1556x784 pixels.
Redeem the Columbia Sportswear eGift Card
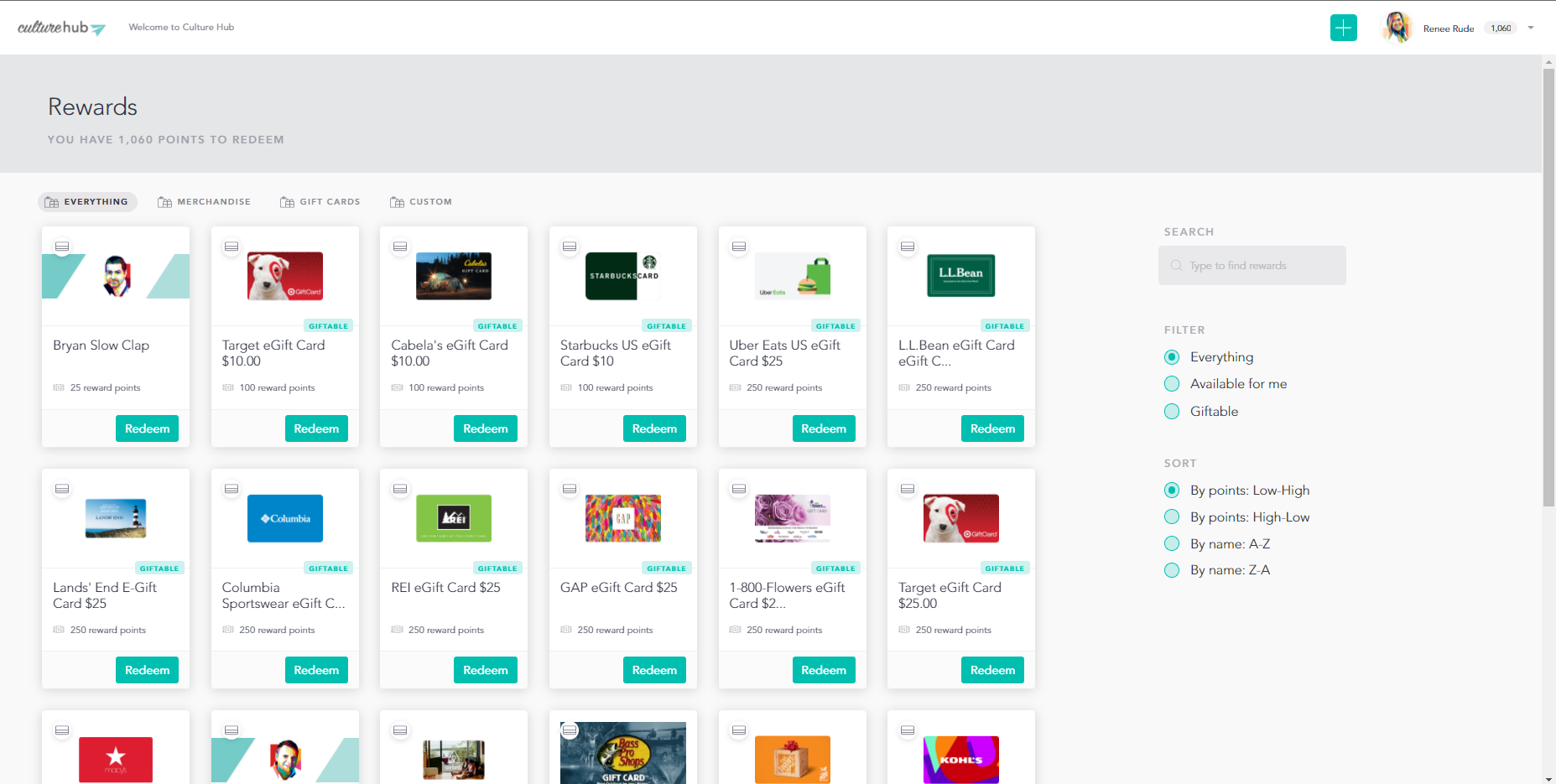point(316,670)
